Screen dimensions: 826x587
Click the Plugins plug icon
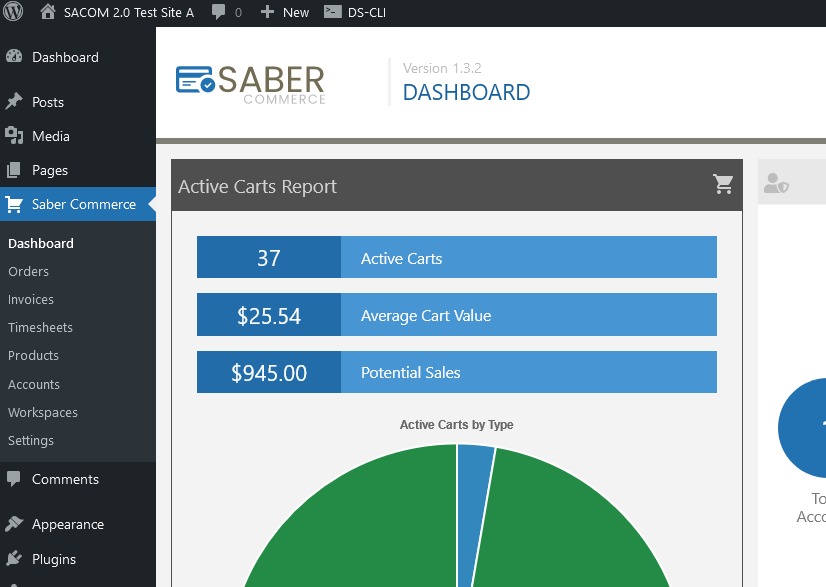14,559
